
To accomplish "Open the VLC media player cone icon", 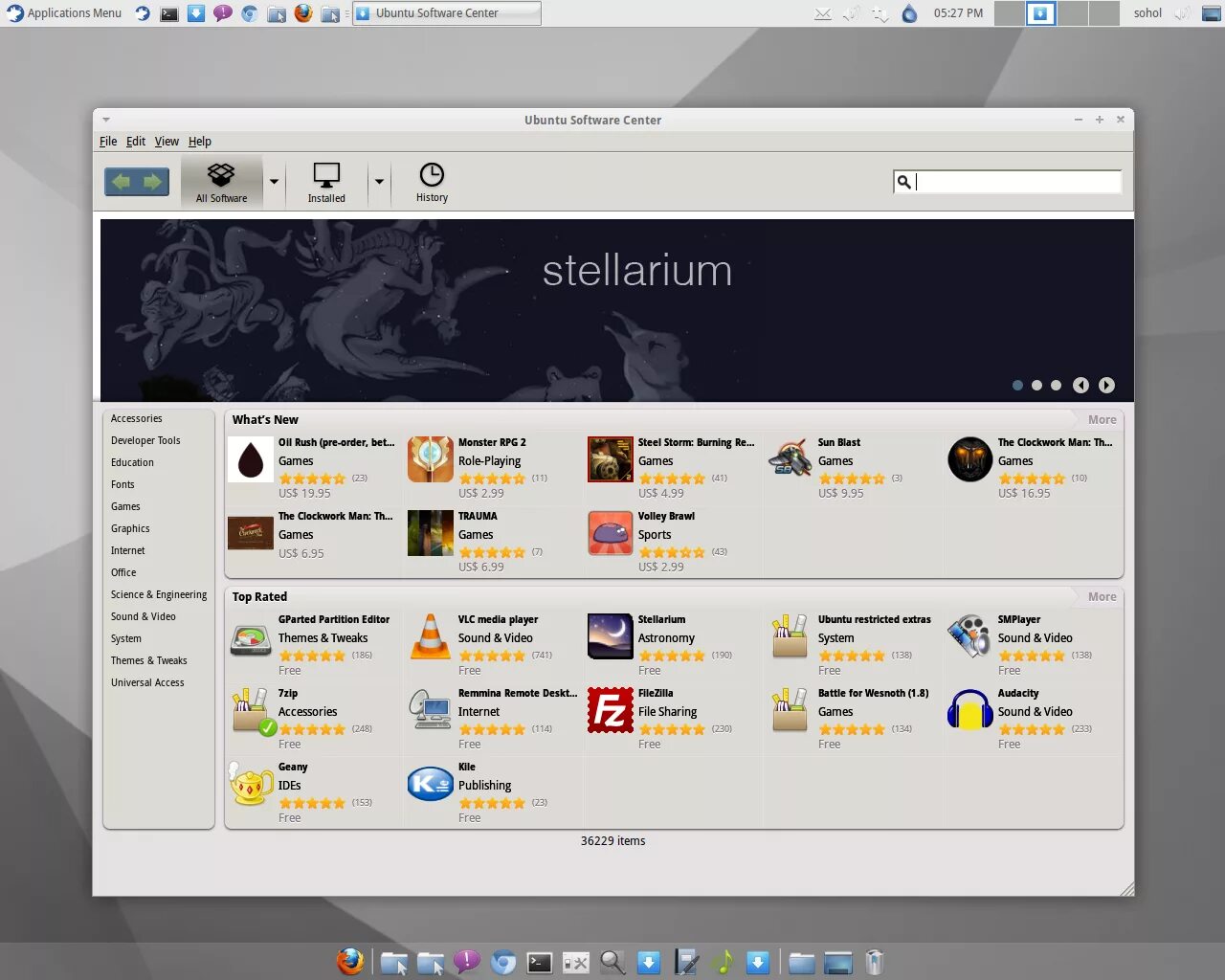I will 431,637.
